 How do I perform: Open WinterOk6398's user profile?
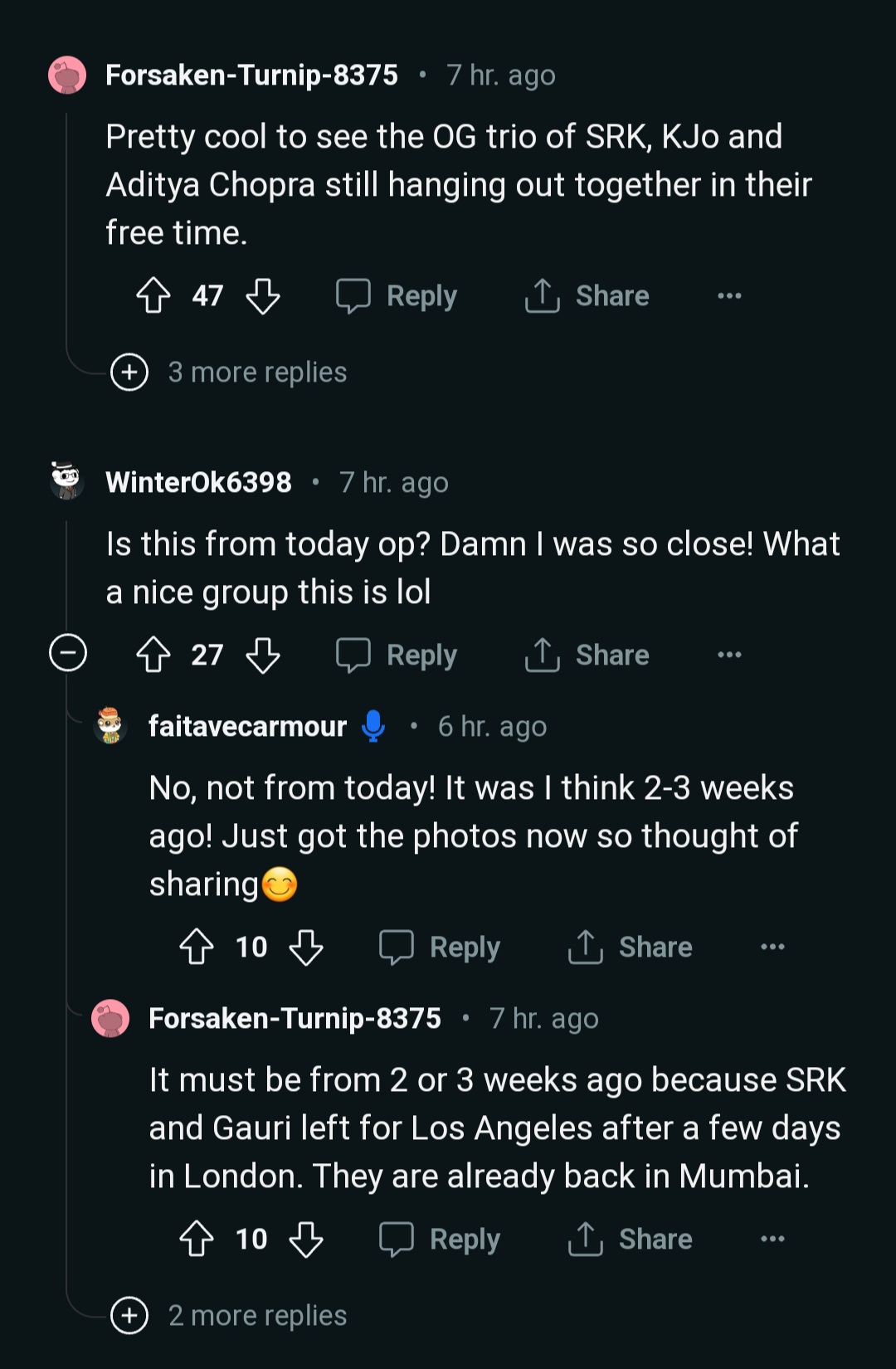[x=199, y=482]
